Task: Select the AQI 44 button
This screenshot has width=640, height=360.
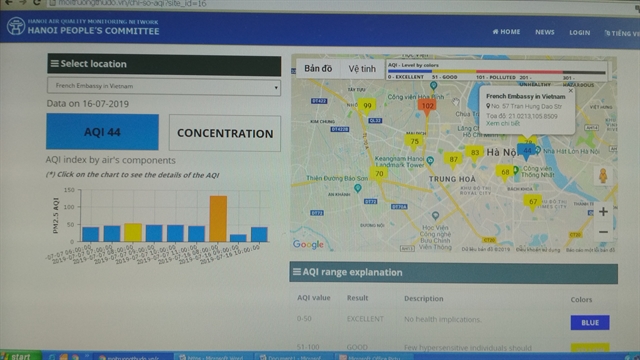Action: [x=102, y=132]
